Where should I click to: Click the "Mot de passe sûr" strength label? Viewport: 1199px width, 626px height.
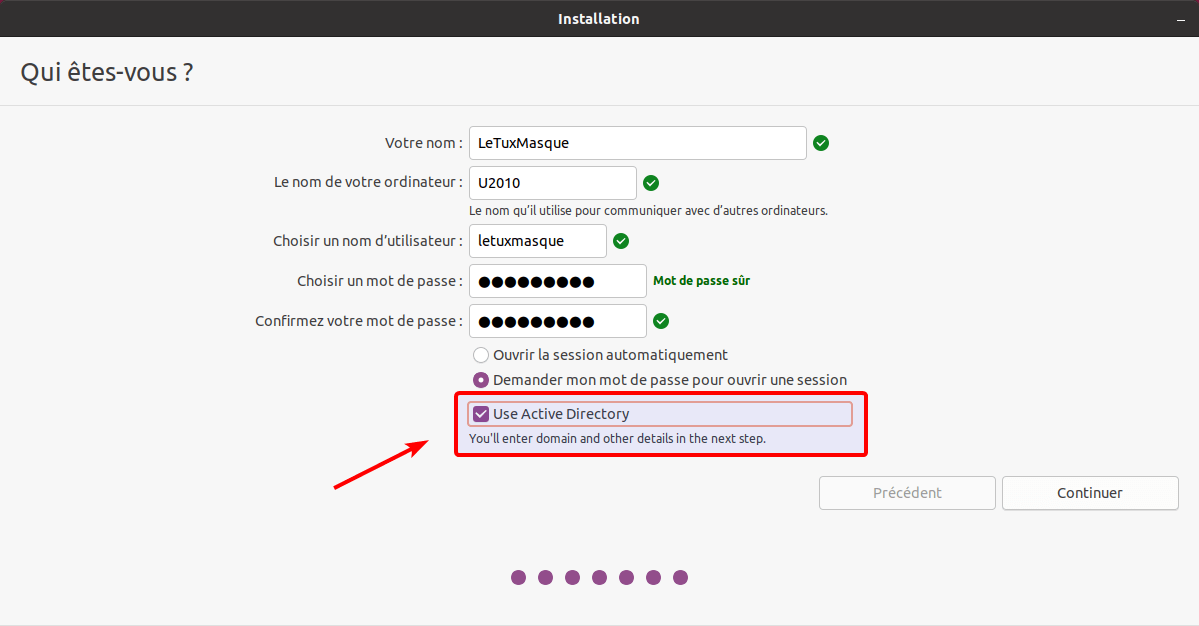(701, 281)
